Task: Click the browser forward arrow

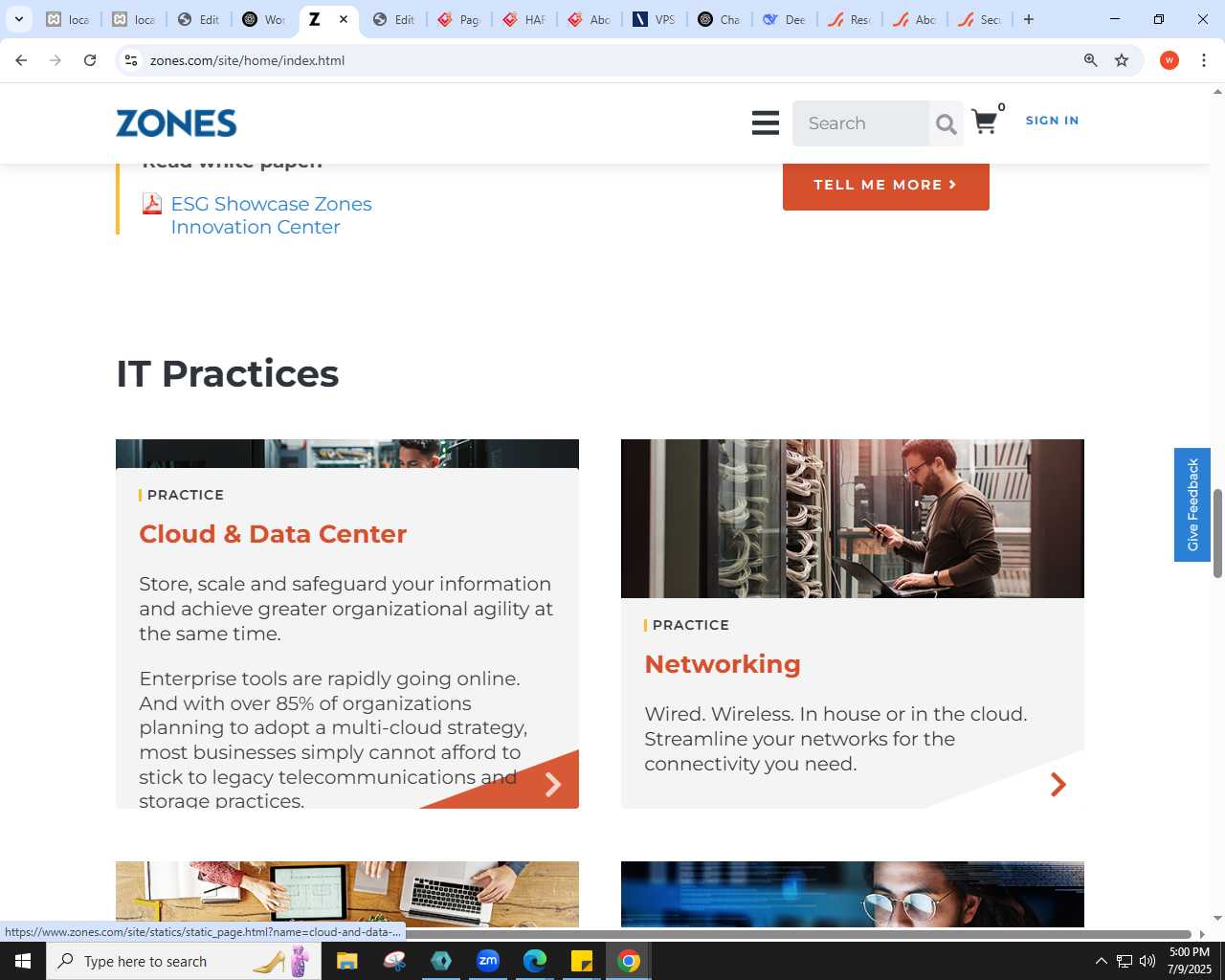Action: 56,60
